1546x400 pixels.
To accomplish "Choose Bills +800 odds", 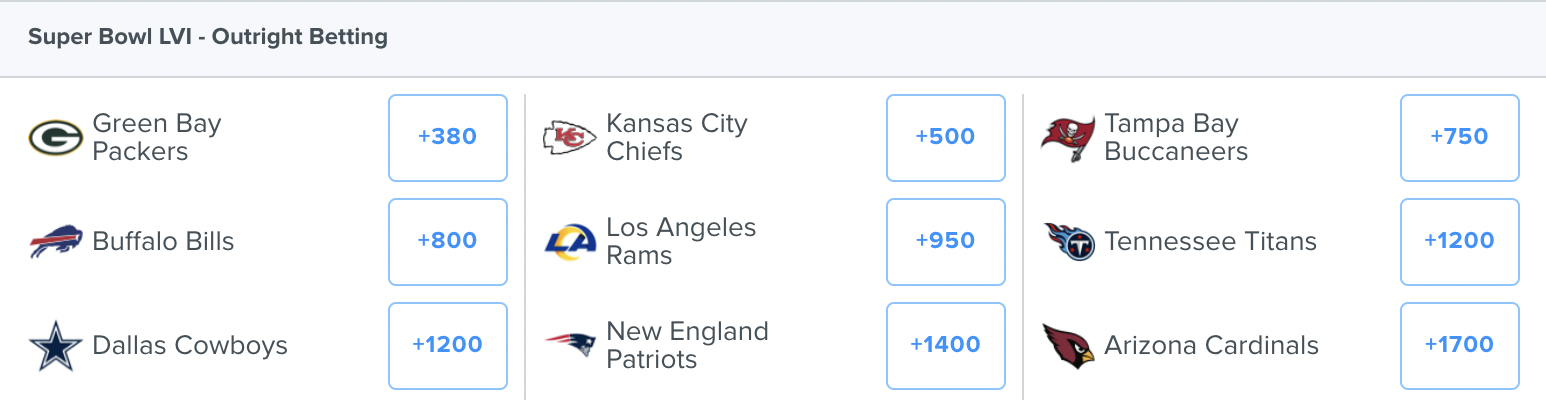I will pos(448,242).
